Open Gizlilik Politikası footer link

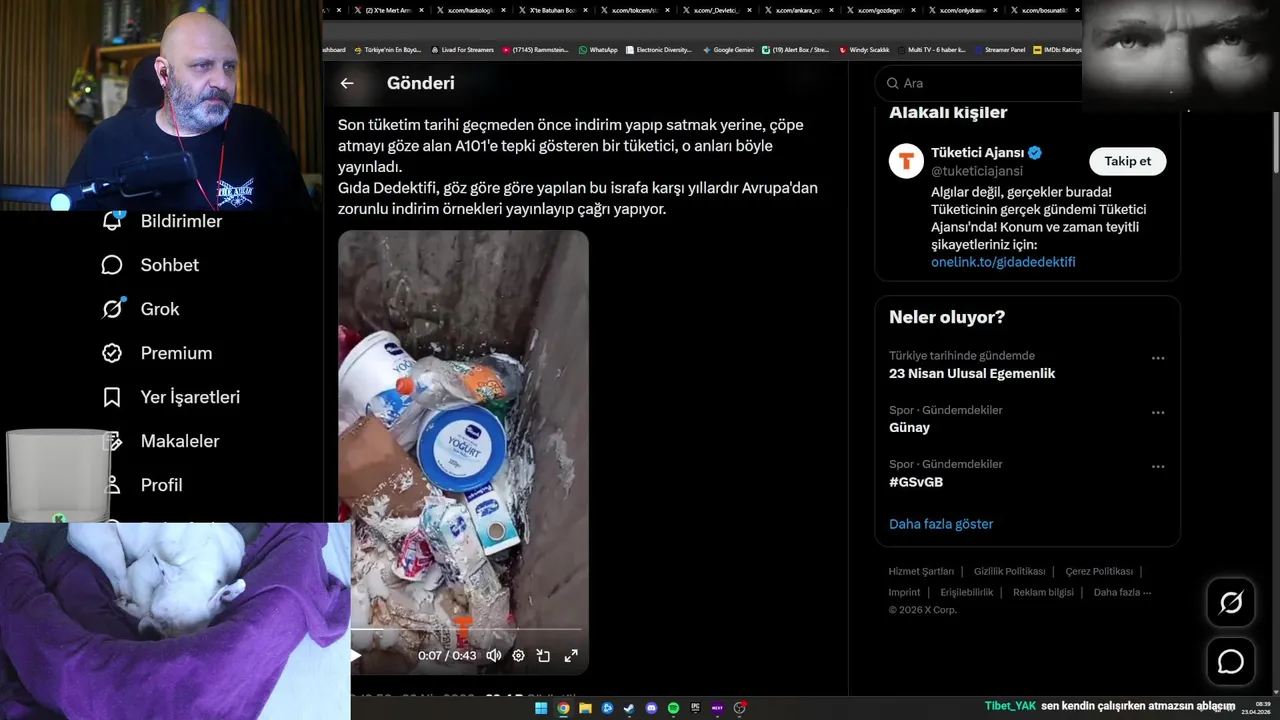click(x=1009, y=571)
